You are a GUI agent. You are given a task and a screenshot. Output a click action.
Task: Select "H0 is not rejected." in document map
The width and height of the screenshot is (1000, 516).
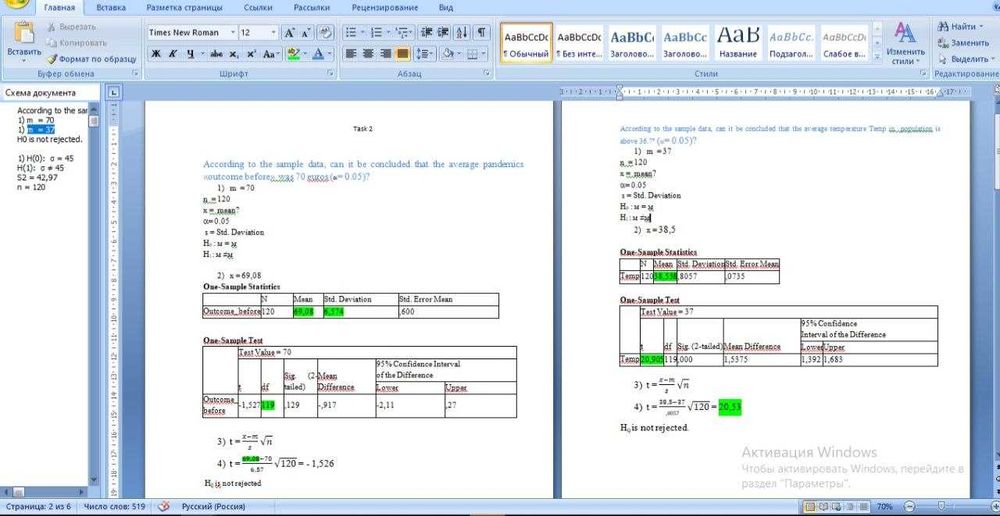click(50, 139)
